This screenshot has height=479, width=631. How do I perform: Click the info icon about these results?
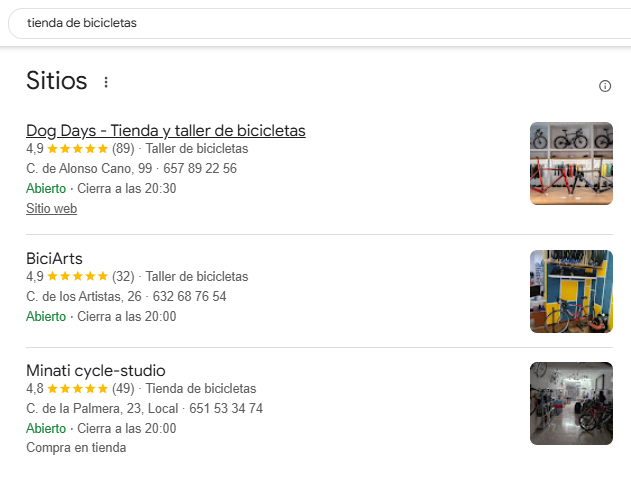(605, 86)
